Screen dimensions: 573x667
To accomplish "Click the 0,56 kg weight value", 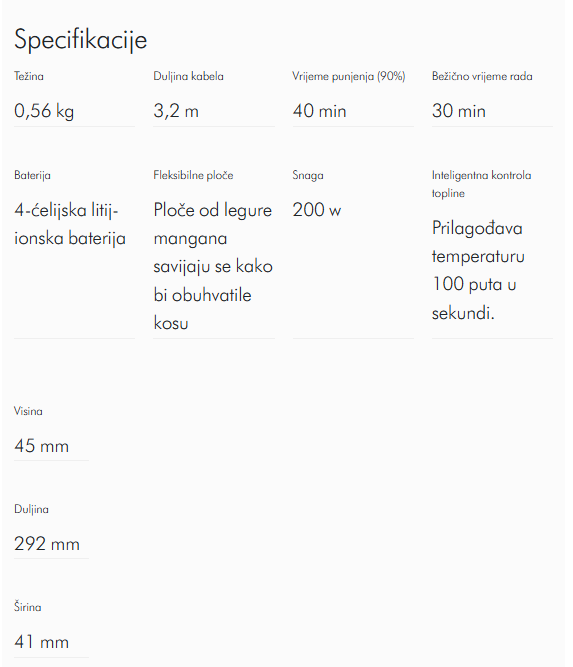I will [x=44, y=111].
